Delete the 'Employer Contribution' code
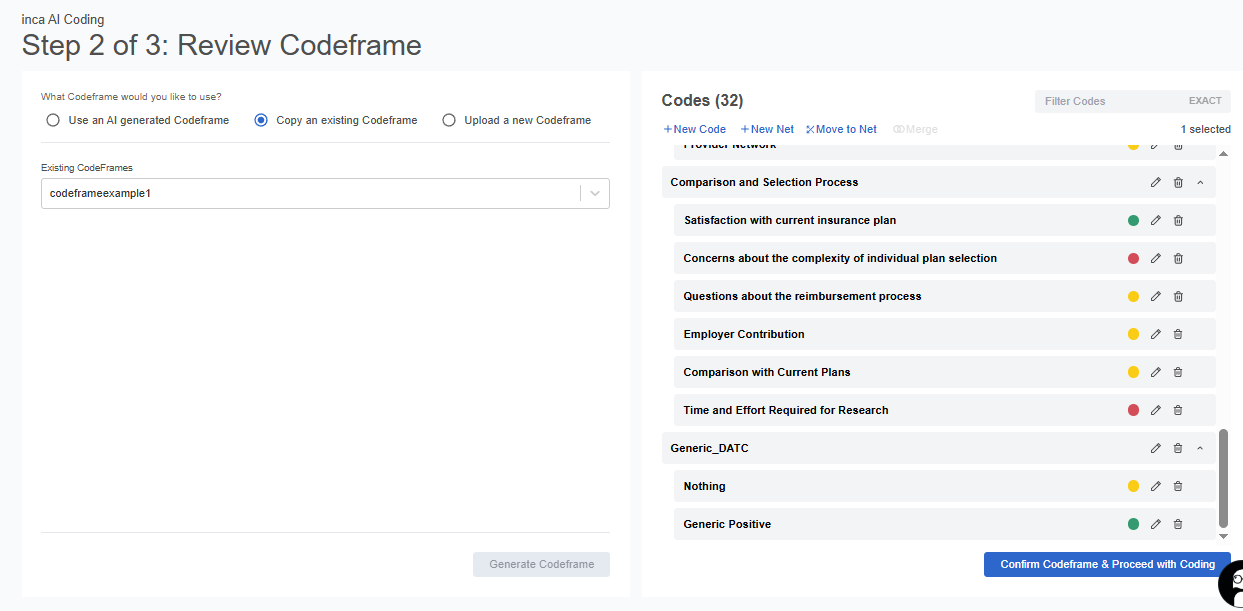1243x611 pixels. tap(1178, 334)
